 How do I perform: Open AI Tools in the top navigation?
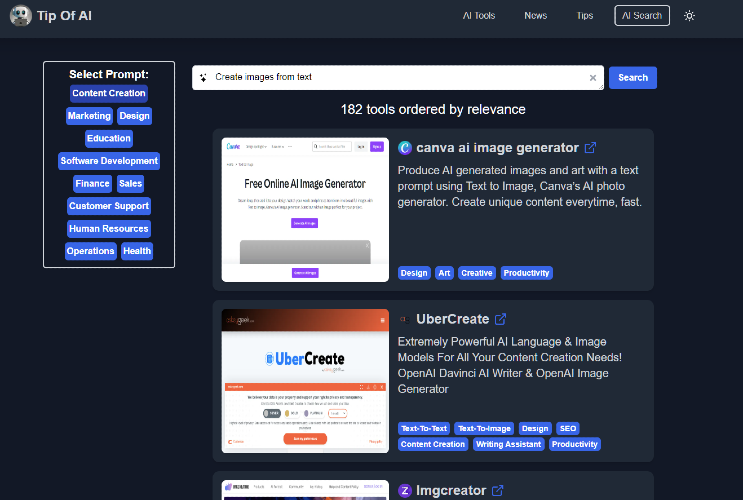click(x=479, y=16)
